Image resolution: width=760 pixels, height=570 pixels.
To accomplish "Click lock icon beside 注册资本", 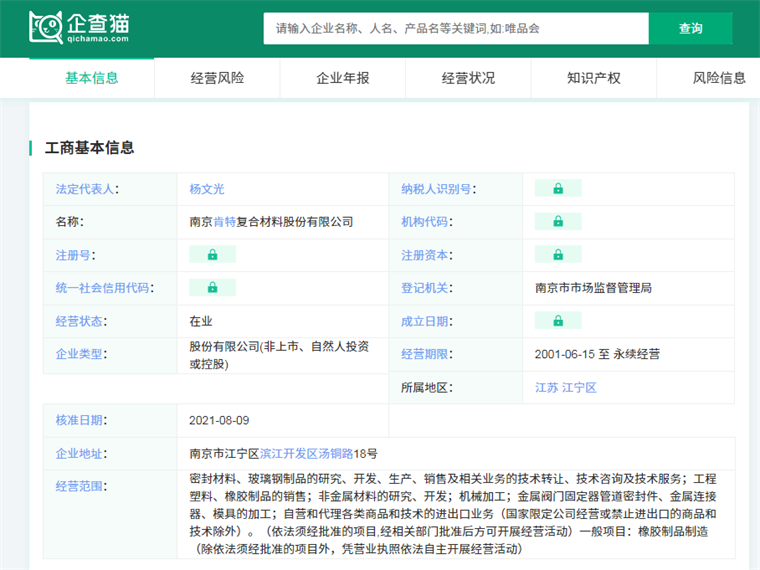I will click(557, 254).
